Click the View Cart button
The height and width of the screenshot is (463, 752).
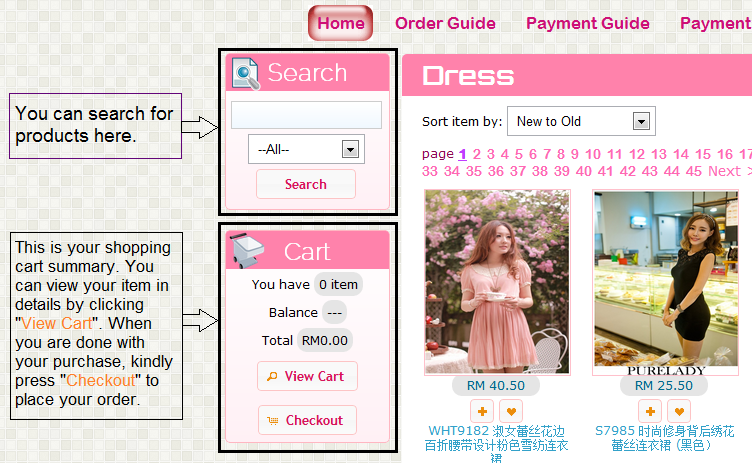click(307, 376)
